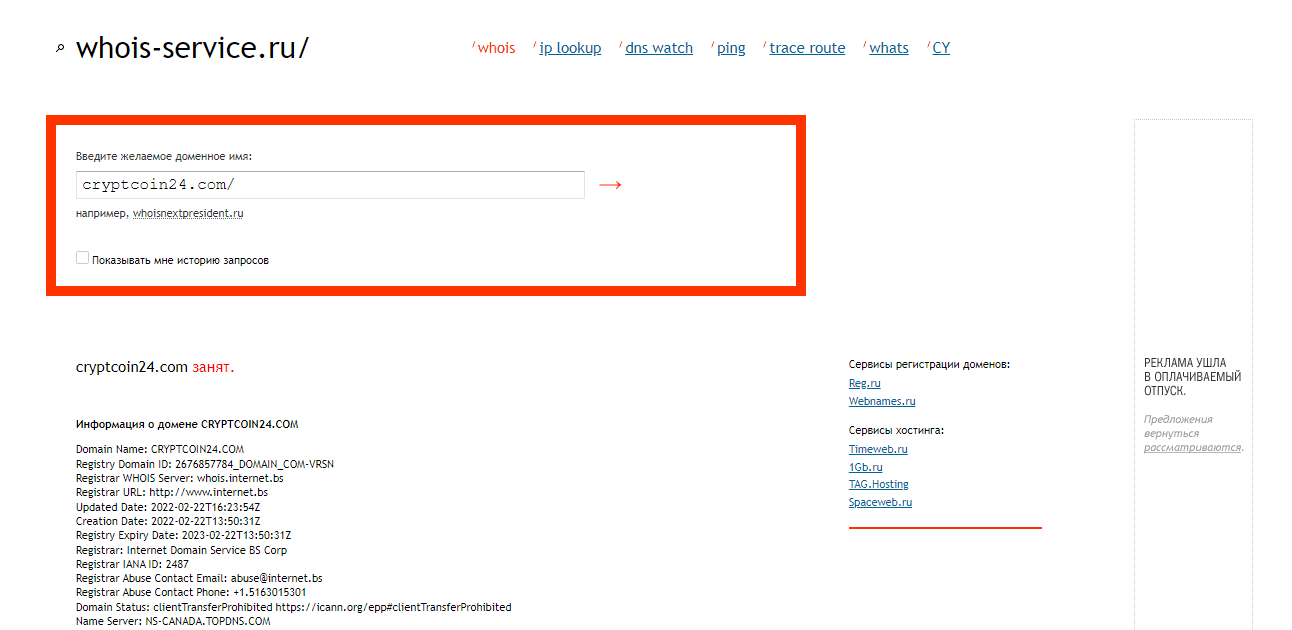1292x630 pixels.
Task: Select the ping menu item
Action: (731, 48)
